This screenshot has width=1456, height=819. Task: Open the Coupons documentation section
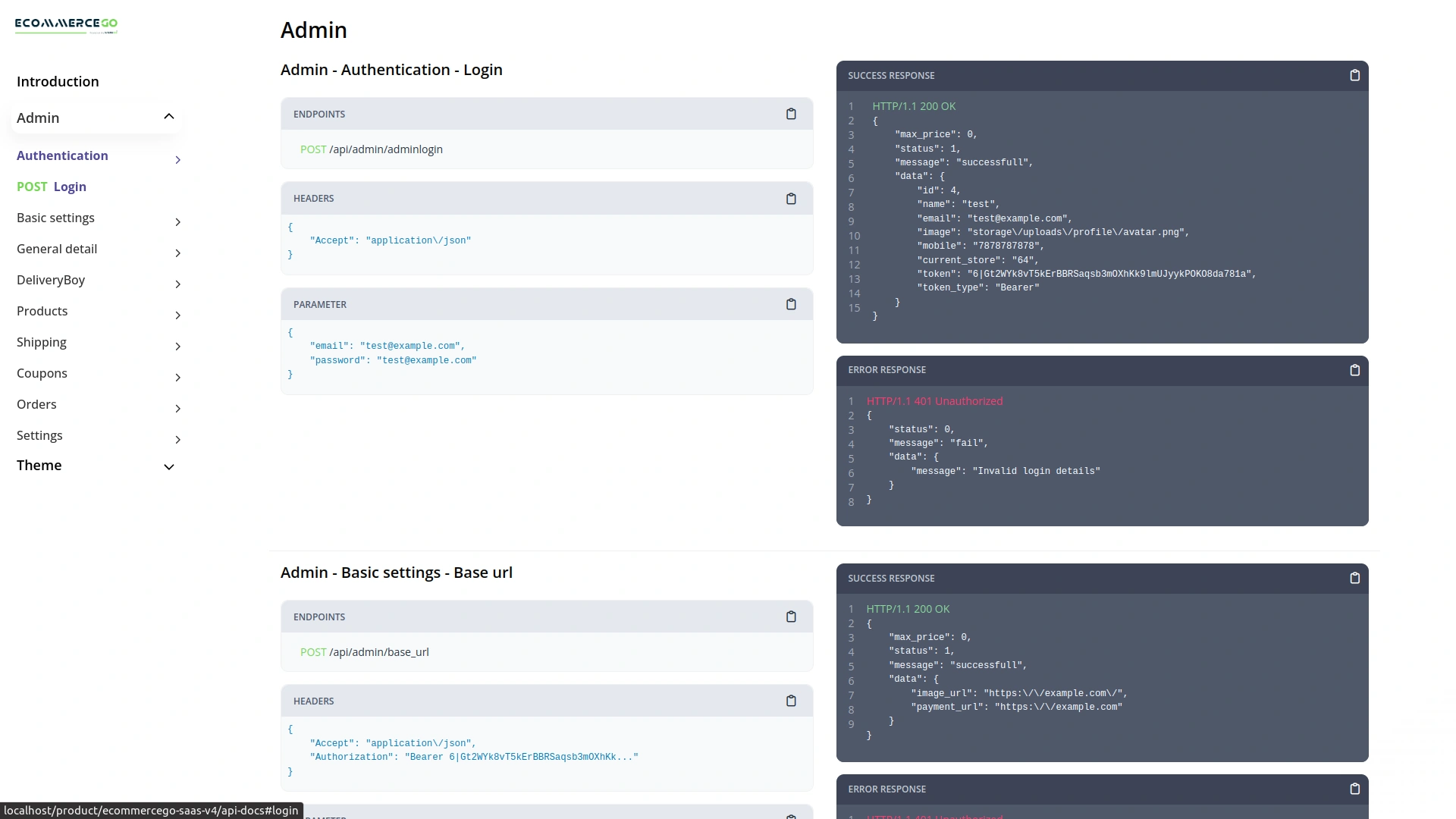click(x=42, y=373)
